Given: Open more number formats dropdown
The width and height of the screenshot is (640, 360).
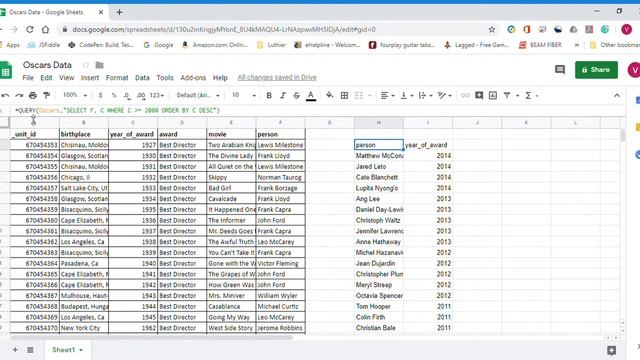Looking at the screenshot, I should tap(157, 96).
